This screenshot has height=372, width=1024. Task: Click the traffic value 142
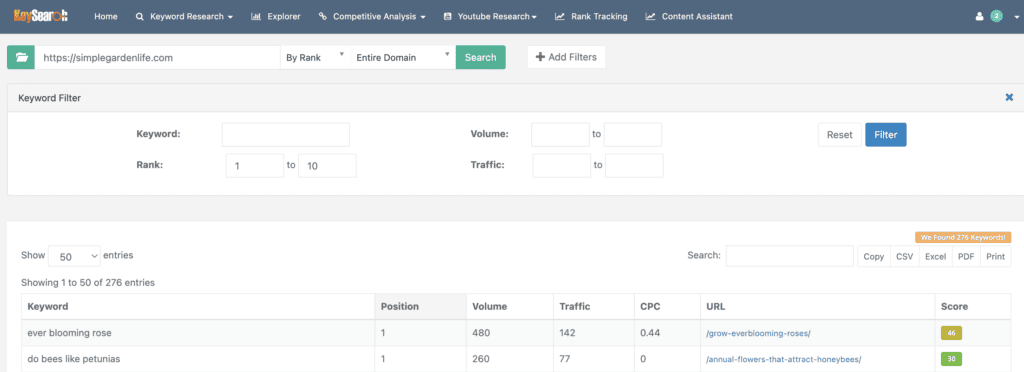(568, 333)
